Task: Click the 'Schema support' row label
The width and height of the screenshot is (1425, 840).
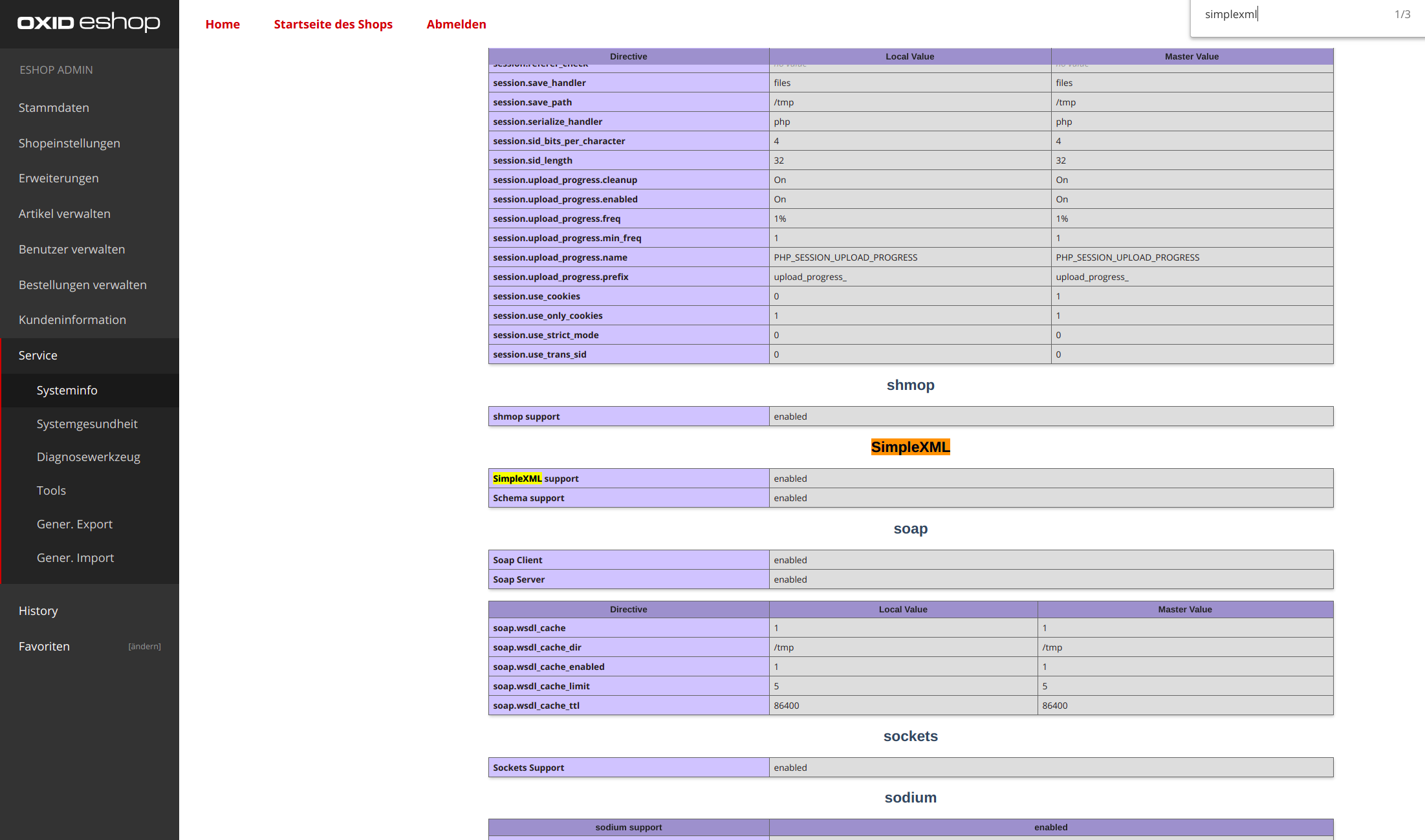Action: pyautogui.click(x=528, y=498)
